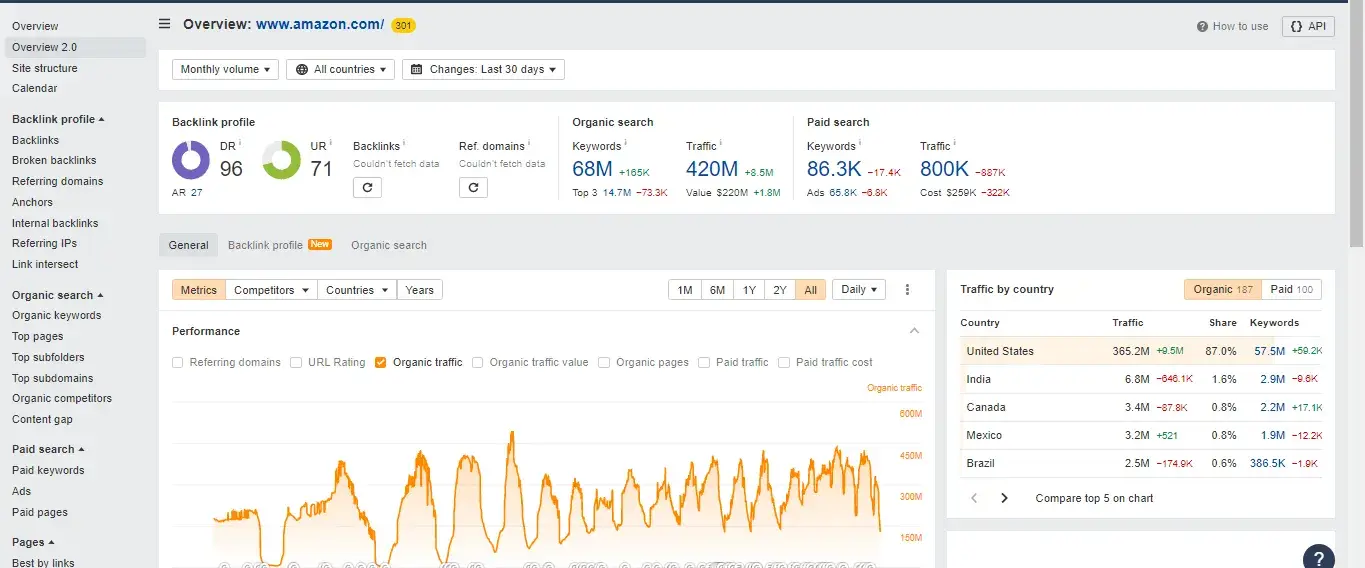
Task: Click the UR donut chart icon
Action: pos(281,160)
